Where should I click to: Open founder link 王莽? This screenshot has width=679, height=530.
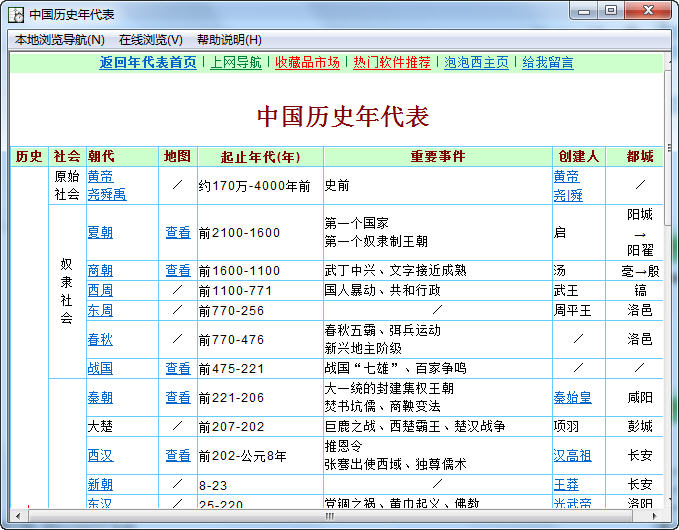pos(566,485)
